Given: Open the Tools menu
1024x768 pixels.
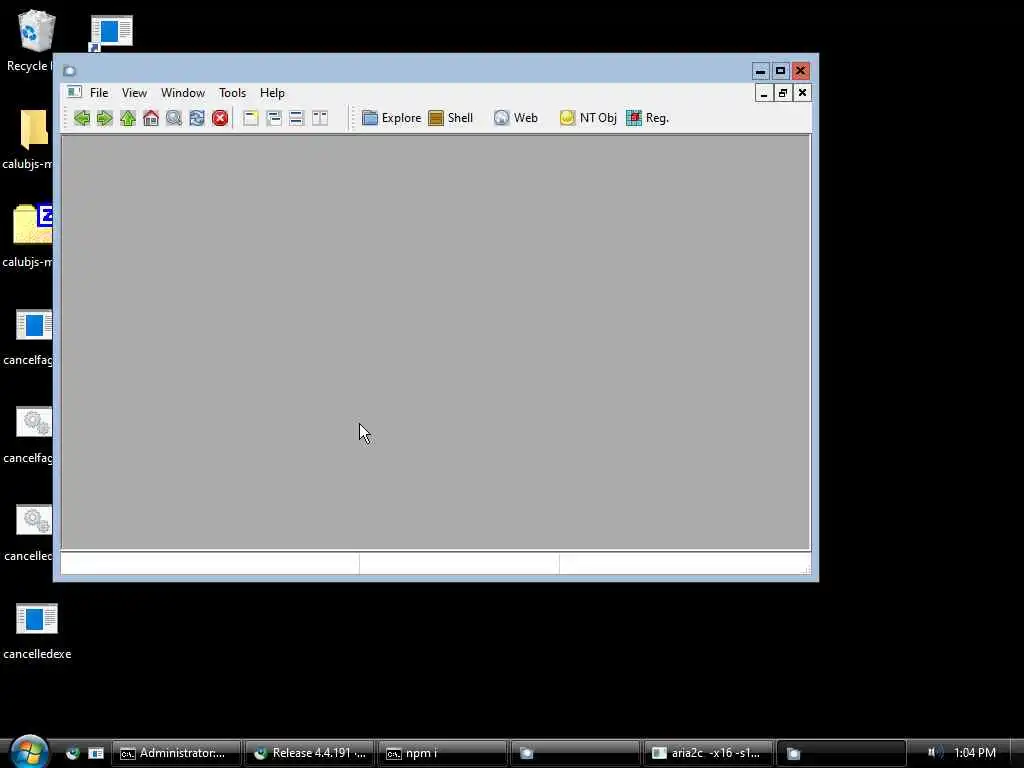Looking at the screenshot, I should coord(232,93).
